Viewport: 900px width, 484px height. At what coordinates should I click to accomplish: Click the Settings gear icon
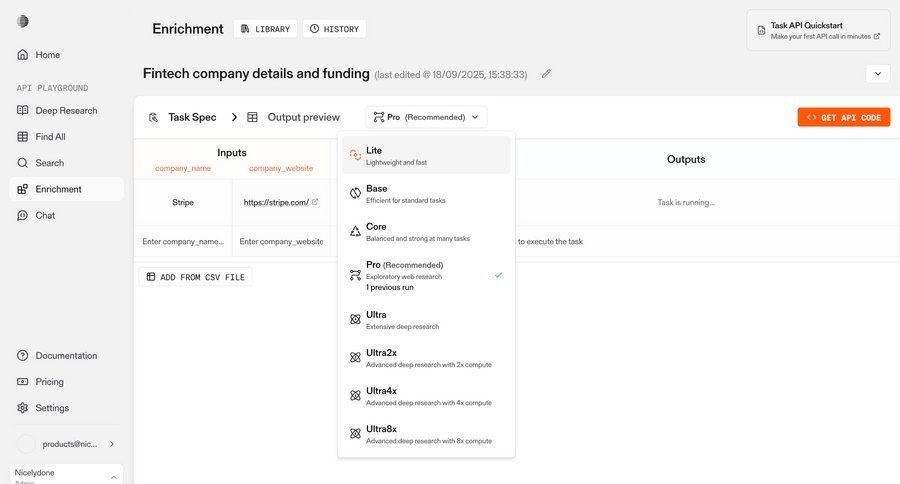pyautogui.click(x=23, y=408)
